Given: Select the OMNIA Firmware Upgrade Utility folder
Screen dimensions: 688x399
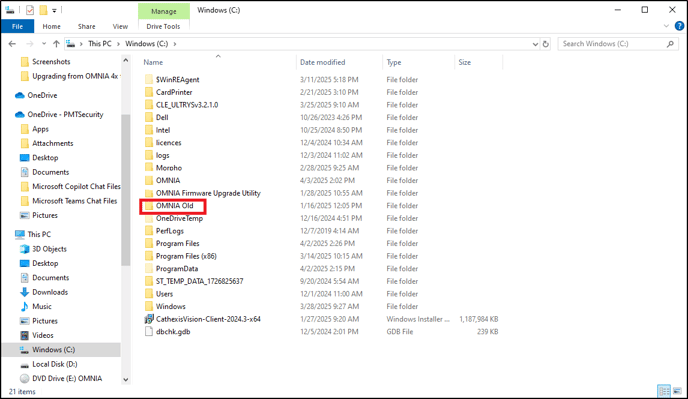Looking at the screenshot, I should point(208,193).
